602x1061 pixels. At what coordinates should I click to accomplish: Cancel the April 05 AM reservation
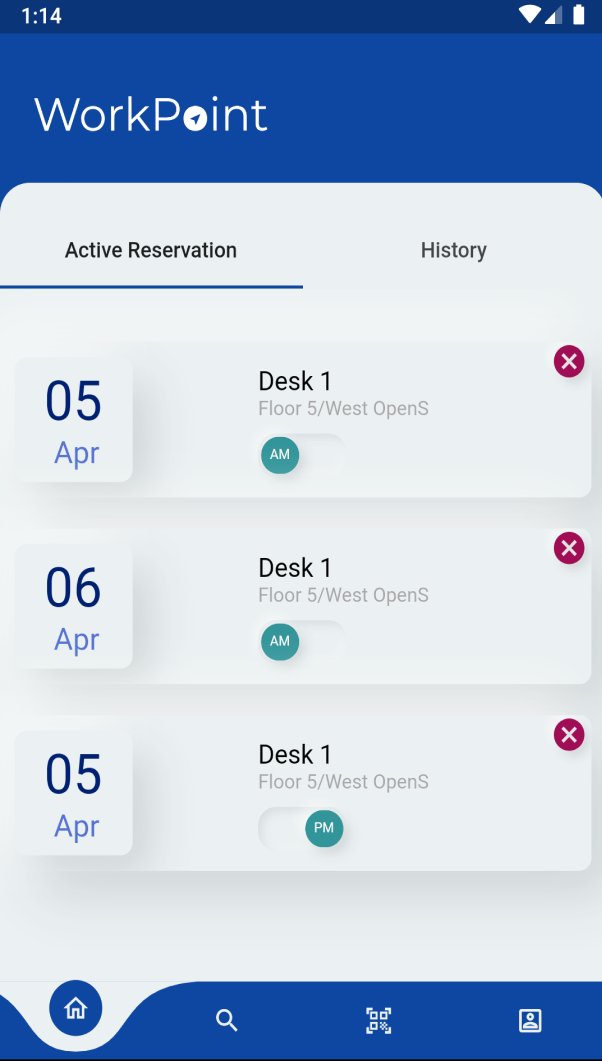(568, 361)
